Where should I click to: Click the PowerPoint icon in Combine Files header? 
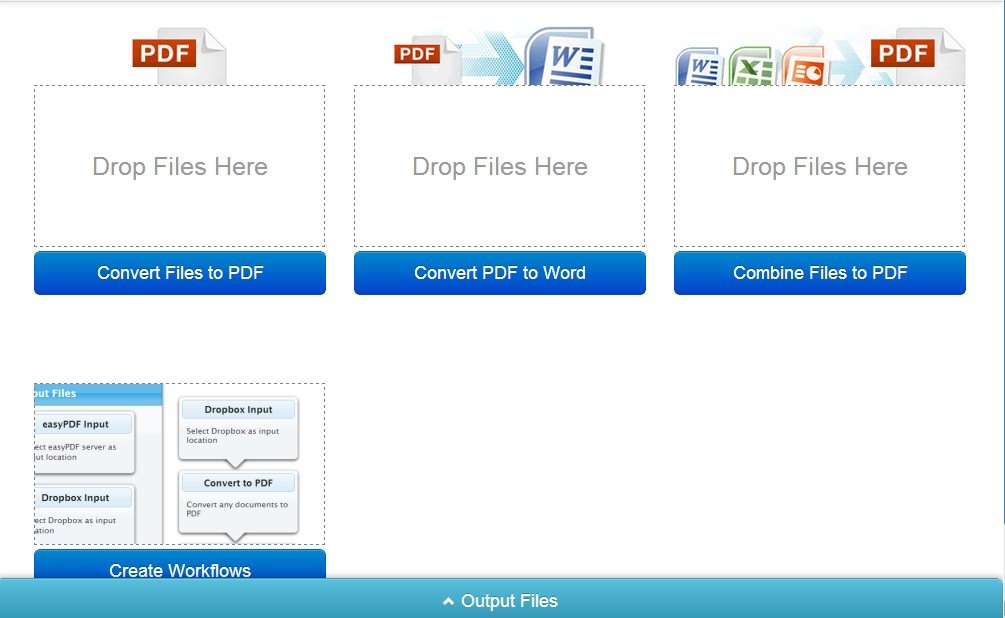[x=805, y=67]
